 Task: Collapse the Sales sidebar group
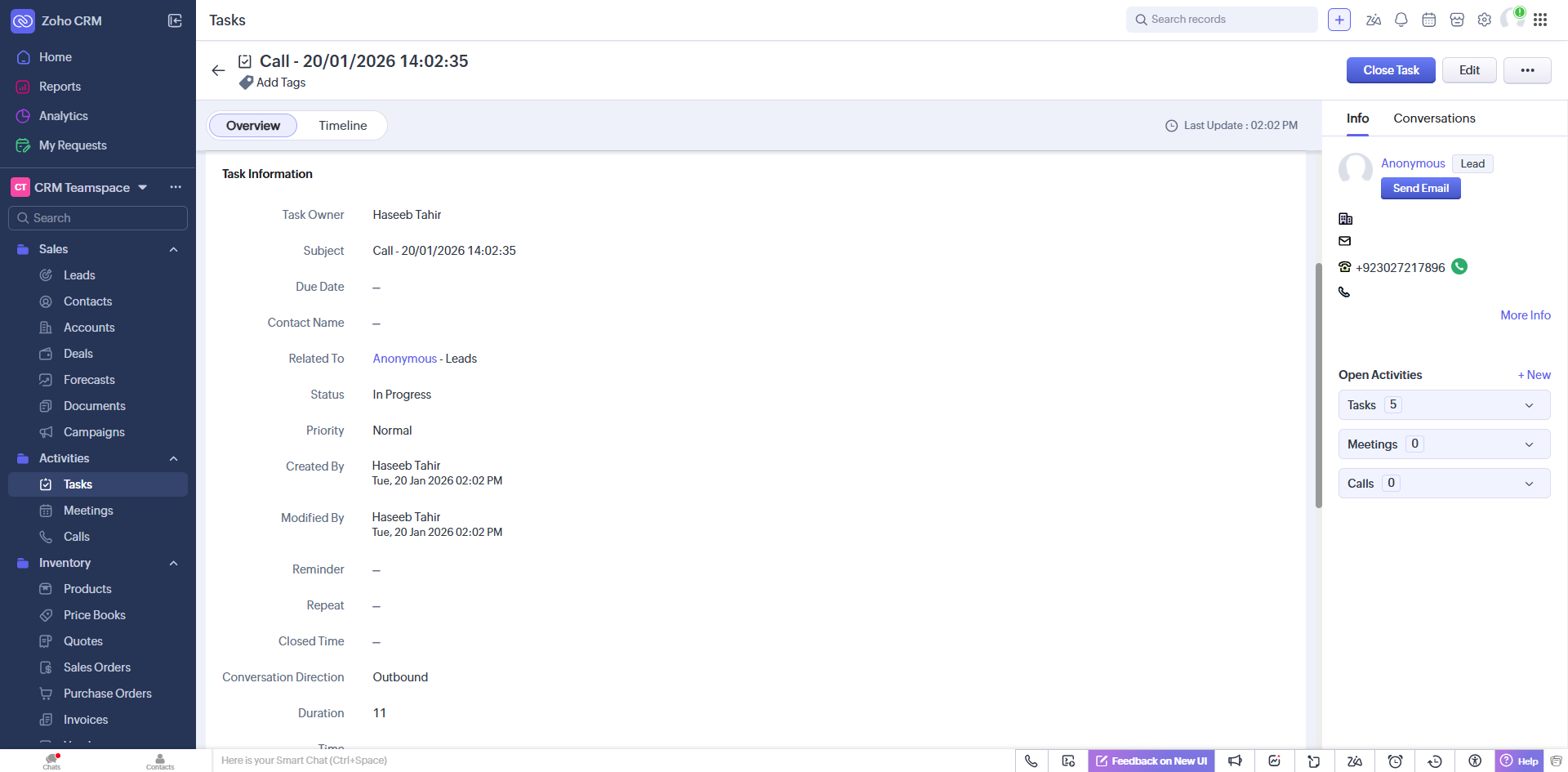pos(173,249)
